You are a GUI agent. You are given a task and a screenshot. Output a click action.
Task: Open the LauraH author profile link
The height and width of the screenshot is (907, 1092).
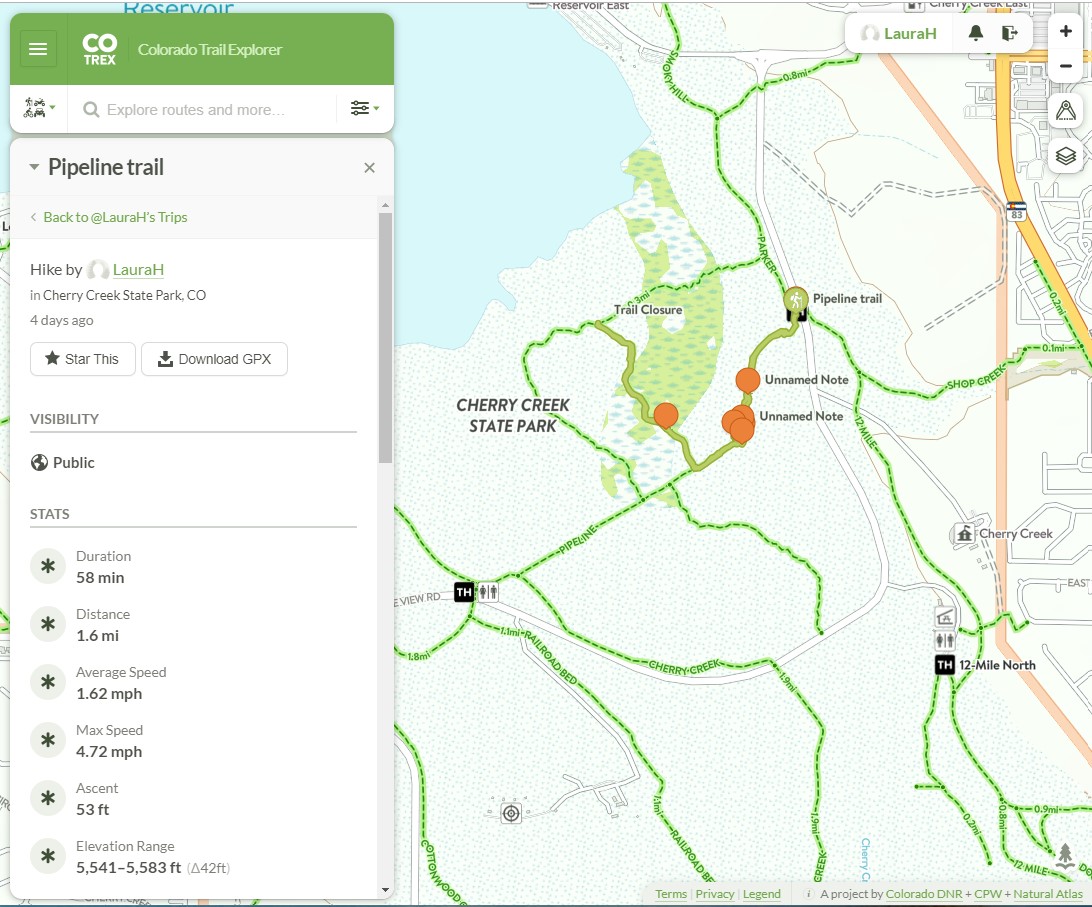click(x=138, y=269)
